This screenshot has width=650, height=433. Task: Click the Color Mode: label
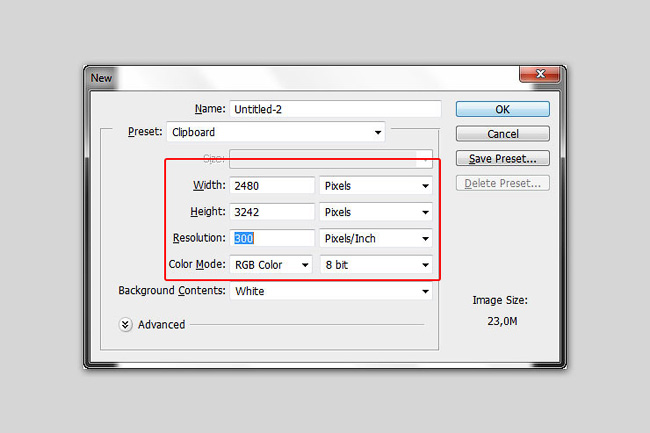tap(197, 264)
